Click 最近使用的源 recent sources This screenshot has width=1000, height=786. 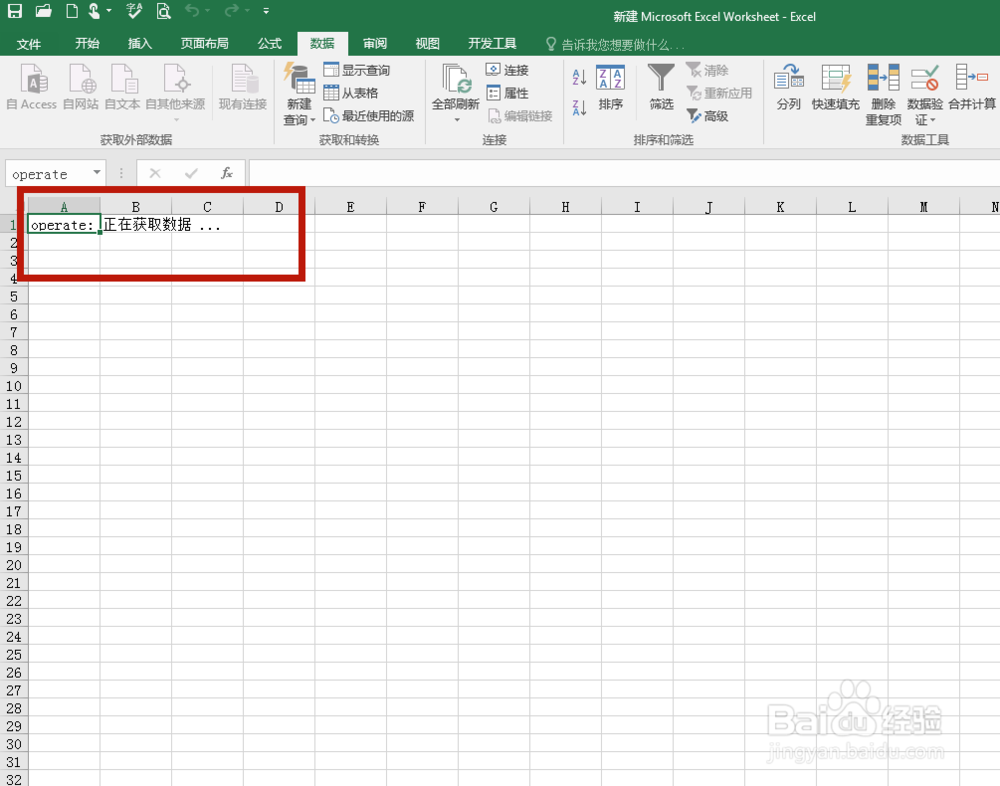click(369, 116)
